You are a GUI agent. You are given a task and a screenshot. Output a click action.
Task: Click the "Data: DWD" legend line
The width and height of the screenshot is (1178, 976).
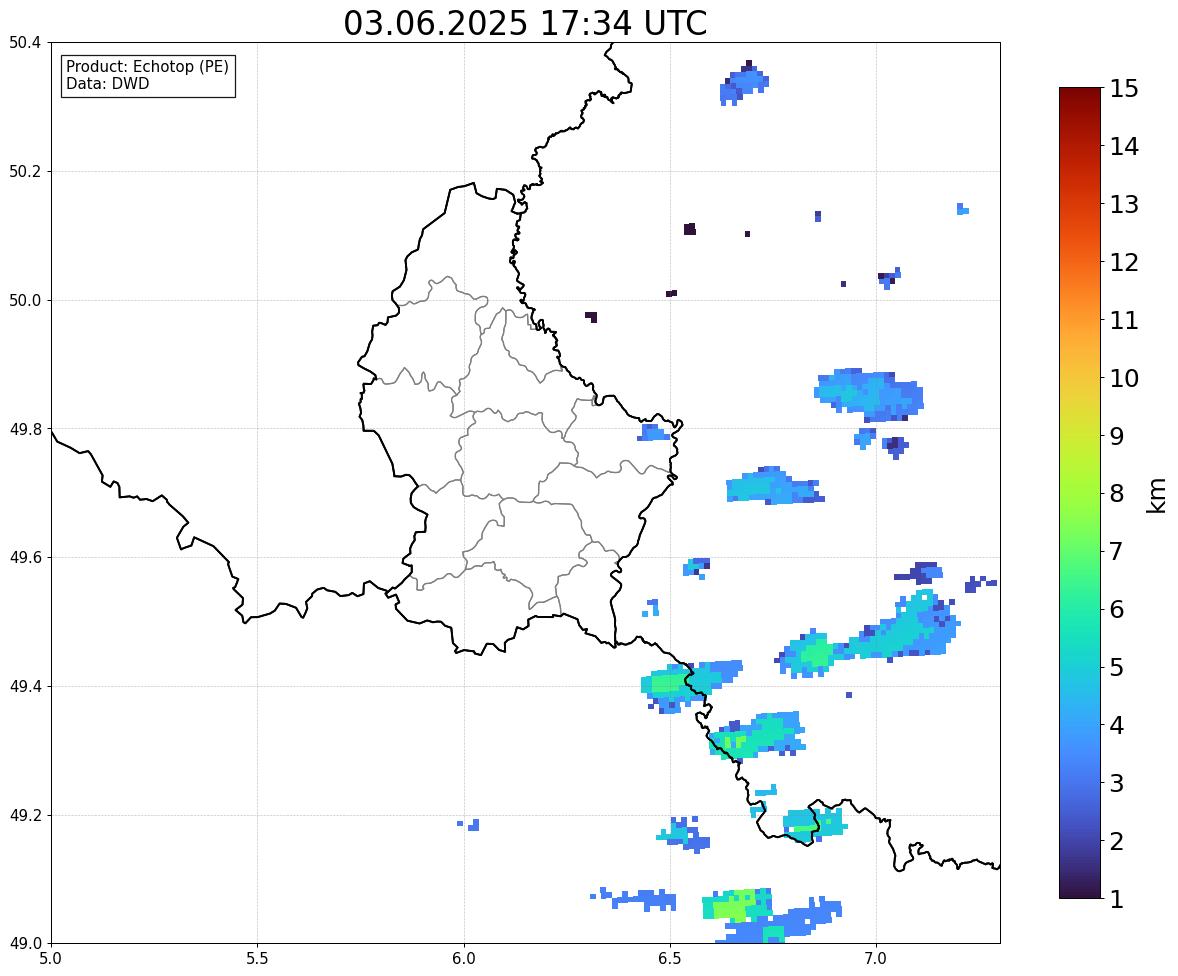(107, 83)
